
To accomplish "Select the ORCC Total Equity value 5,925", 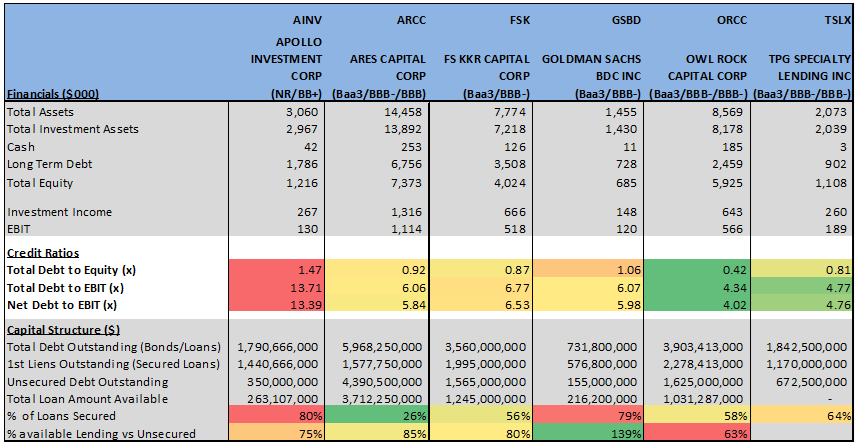I will pos(727,183).
